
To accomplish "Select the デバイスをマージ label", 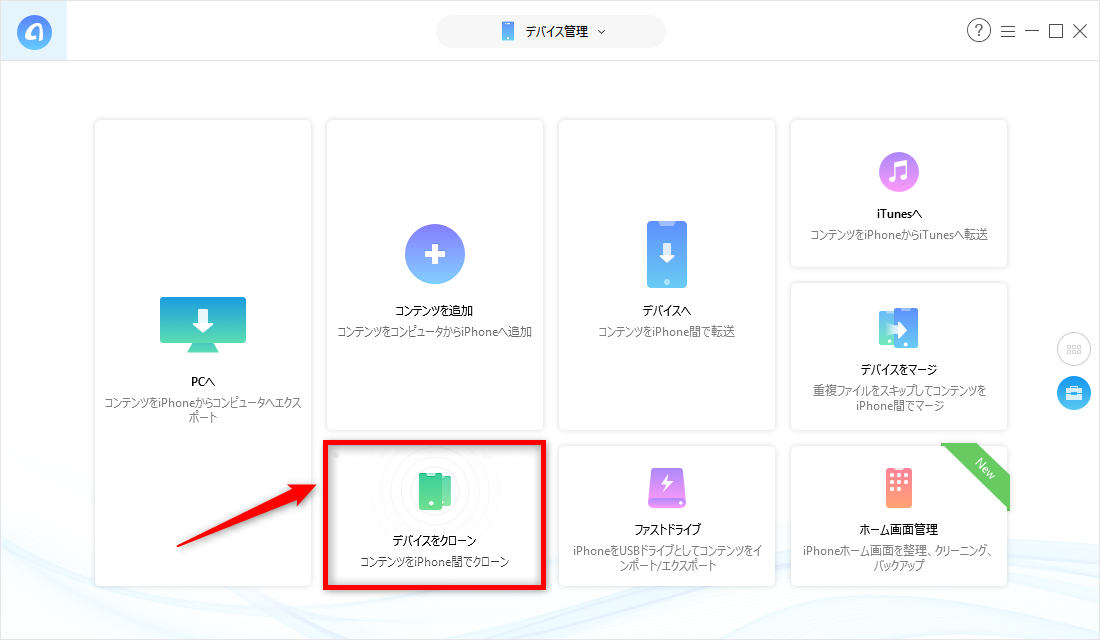I will [x=899, y=370].
